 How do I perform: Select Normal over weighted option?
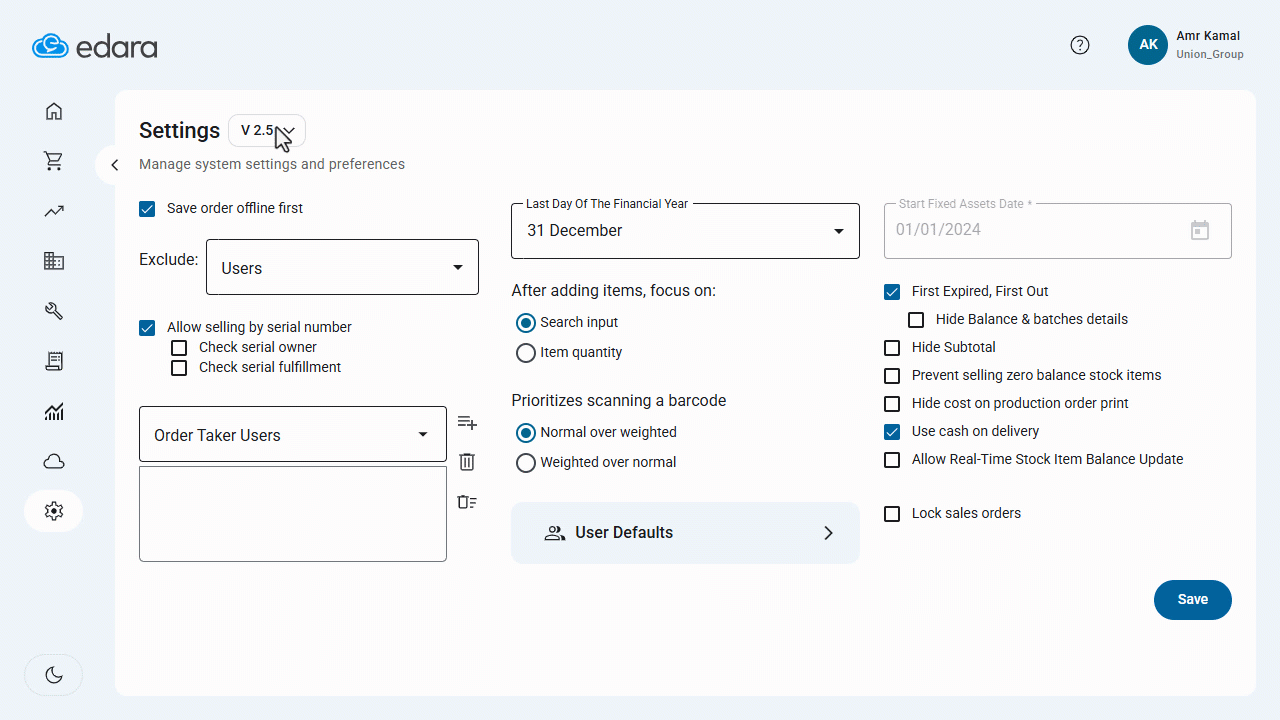[526, 433]
